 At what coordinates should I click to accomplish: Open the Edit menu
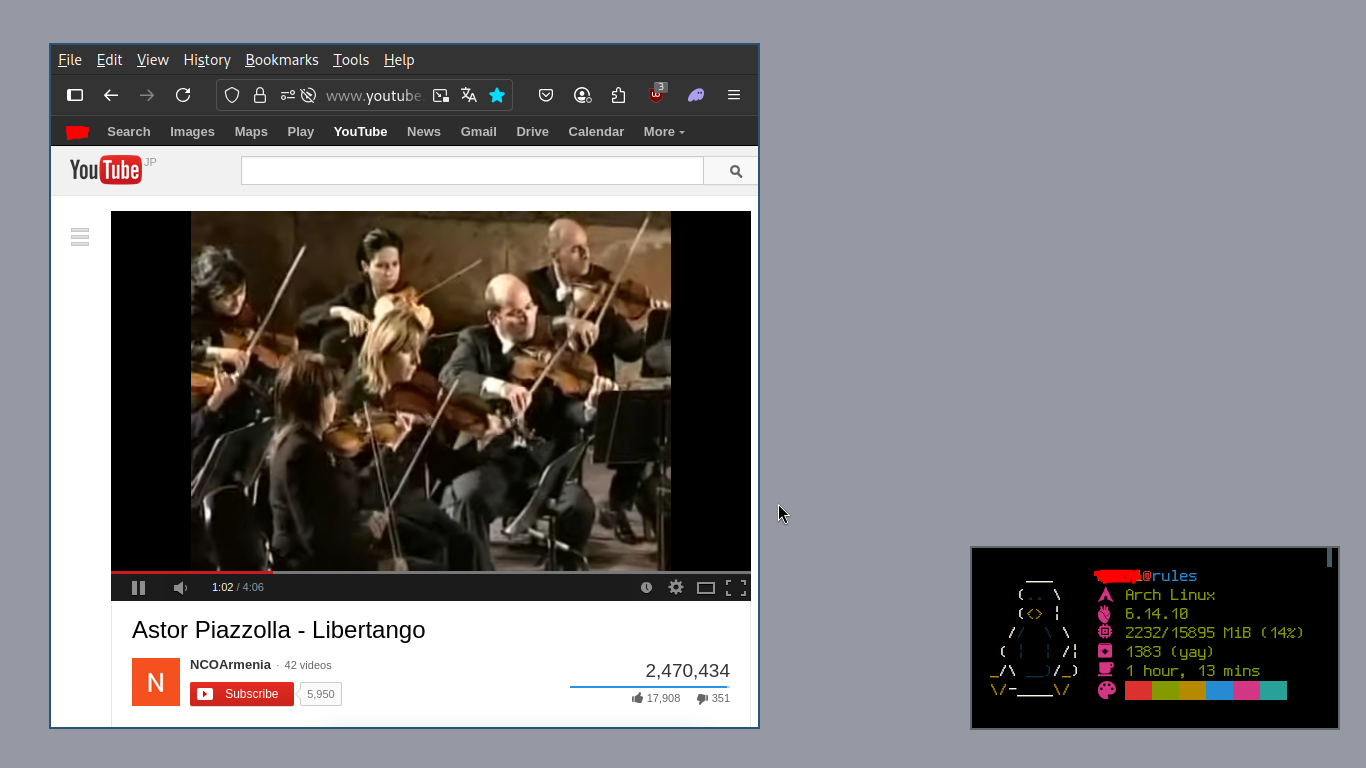coord(109,60)
